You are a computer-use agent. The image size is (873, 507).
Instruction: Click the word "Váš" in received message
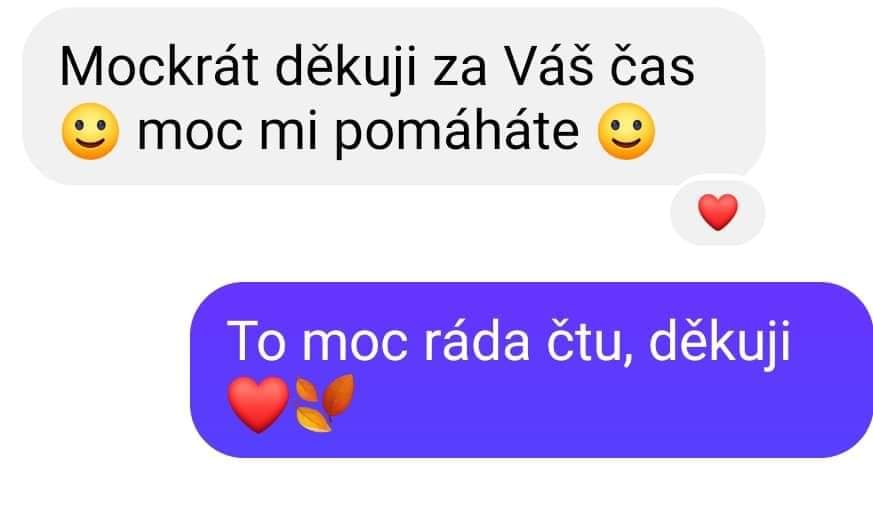(548, 66)
